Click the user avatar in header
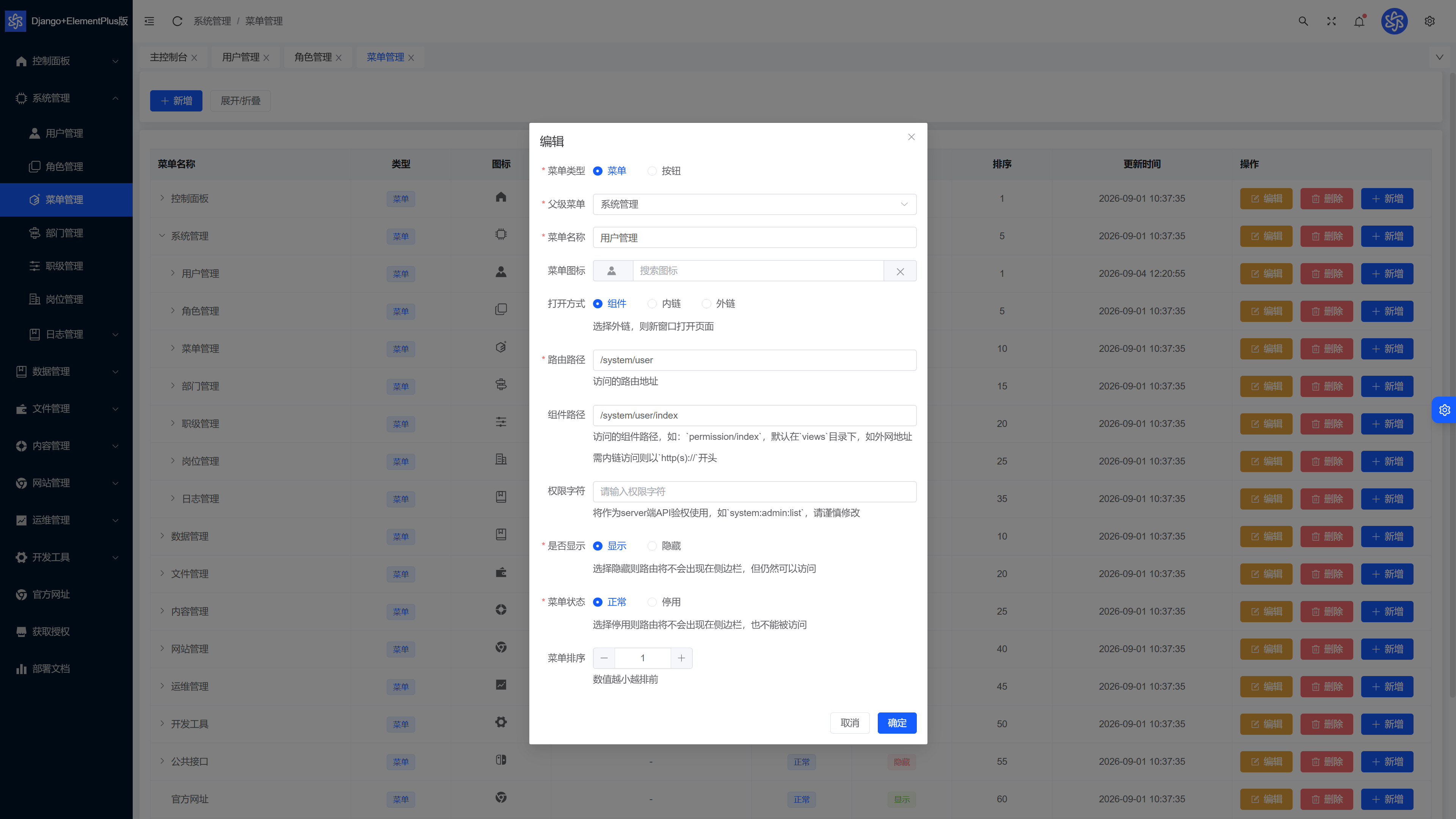 click(x=1394, y=21)
